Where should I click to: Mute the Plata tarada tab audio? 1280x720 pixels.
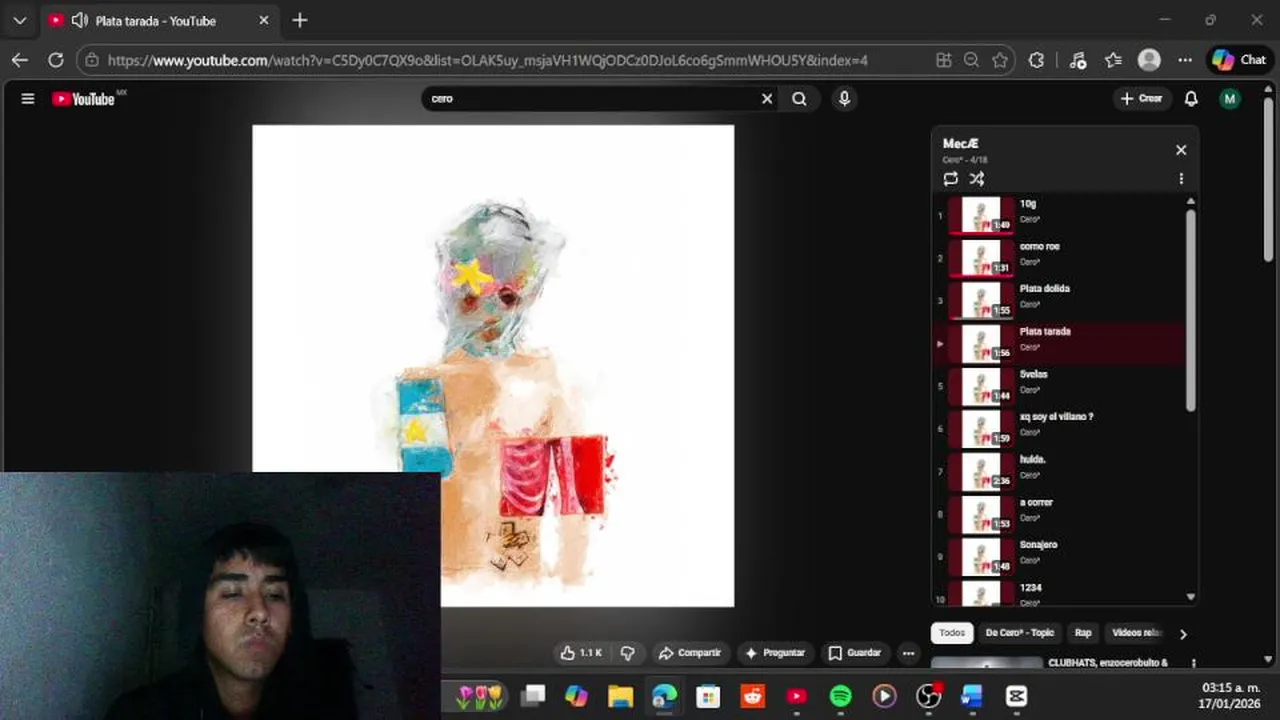coord(79,20)
